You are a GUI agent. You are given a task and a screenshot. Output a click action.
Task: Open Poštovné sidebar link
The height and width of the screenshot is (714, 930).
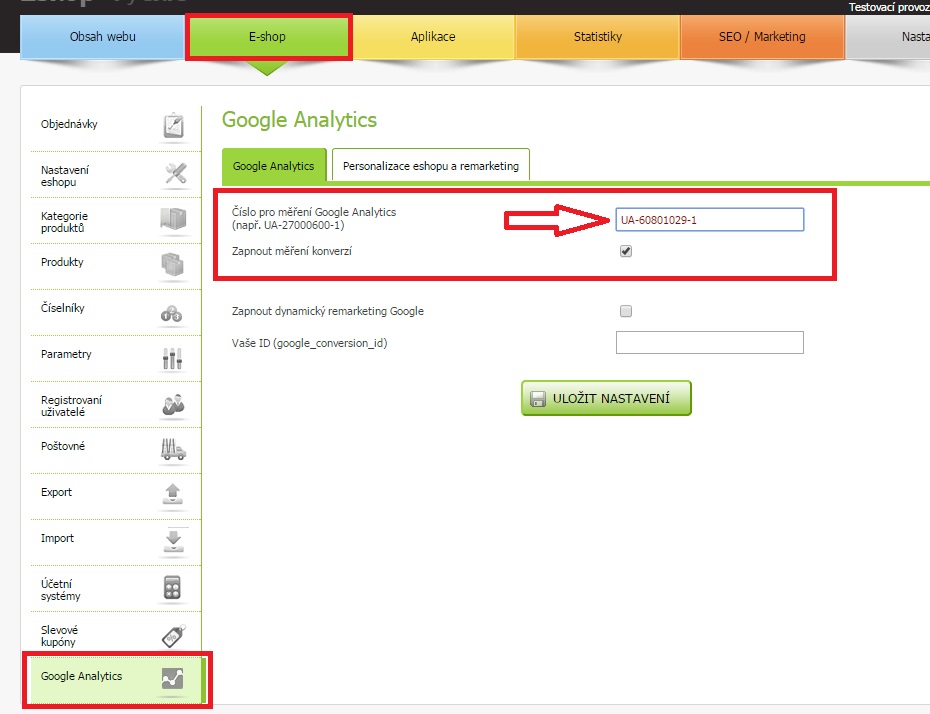63,446
